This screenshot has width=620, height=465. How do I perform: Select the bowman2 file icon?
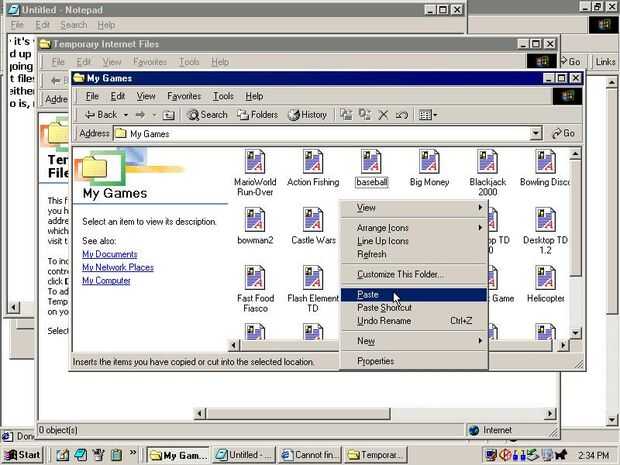click(x=255, y=220)
